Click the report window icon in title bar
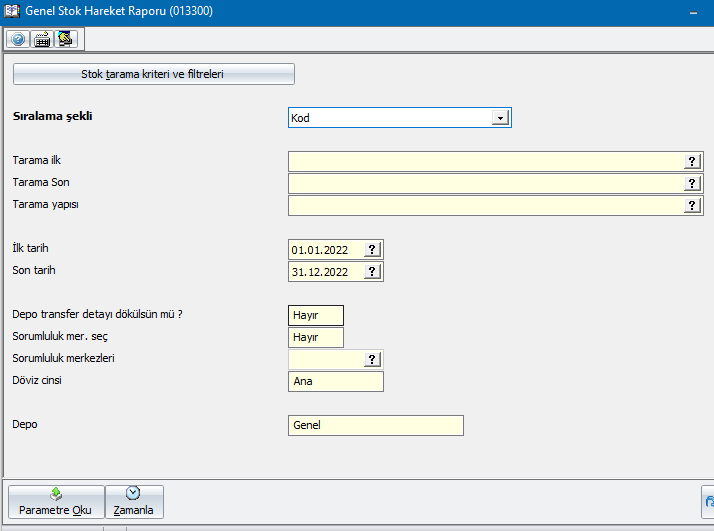 tap(12, 12)
